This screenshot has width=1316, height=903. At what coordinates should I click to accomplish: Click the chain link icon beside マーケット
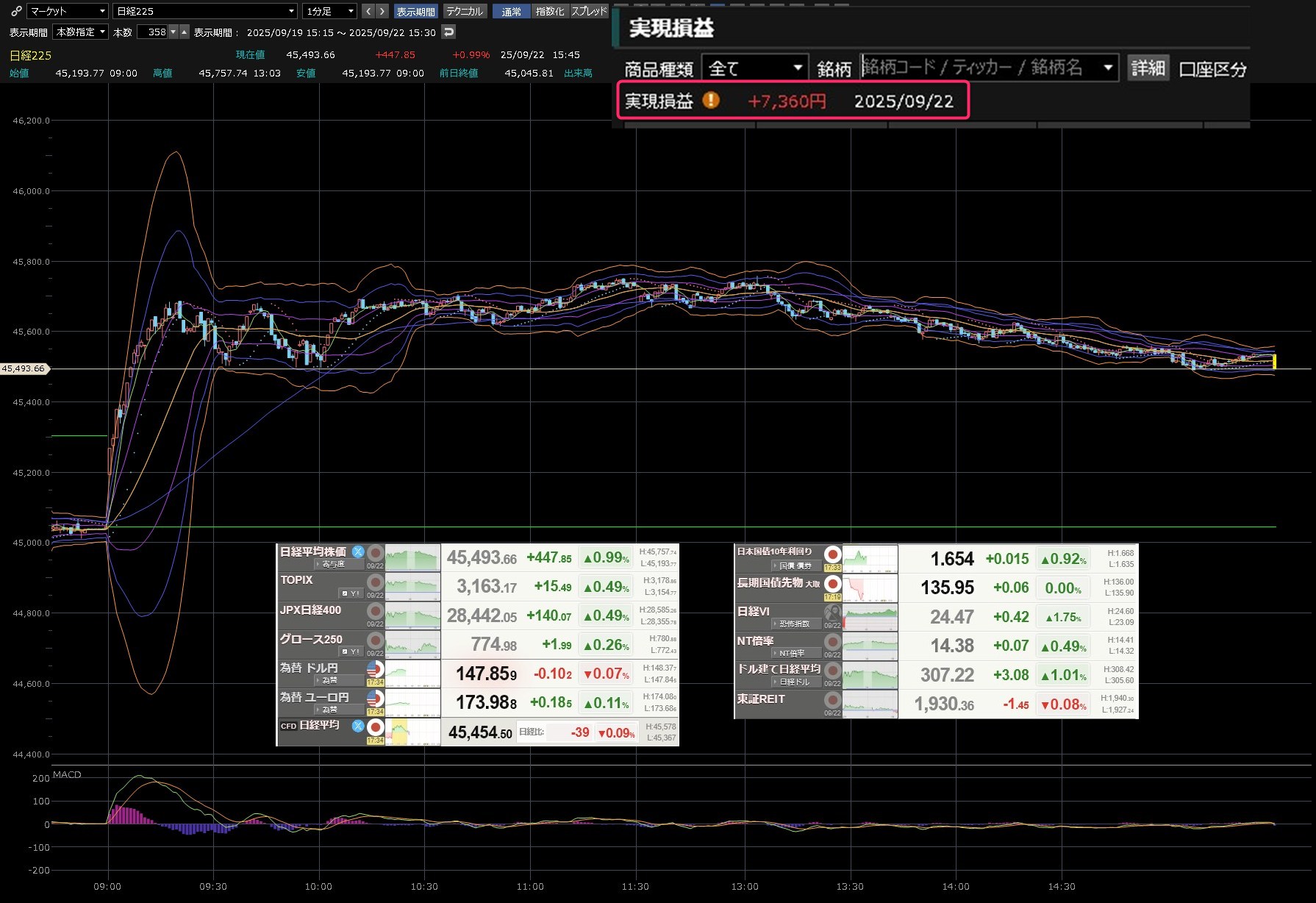click(16, 11)
